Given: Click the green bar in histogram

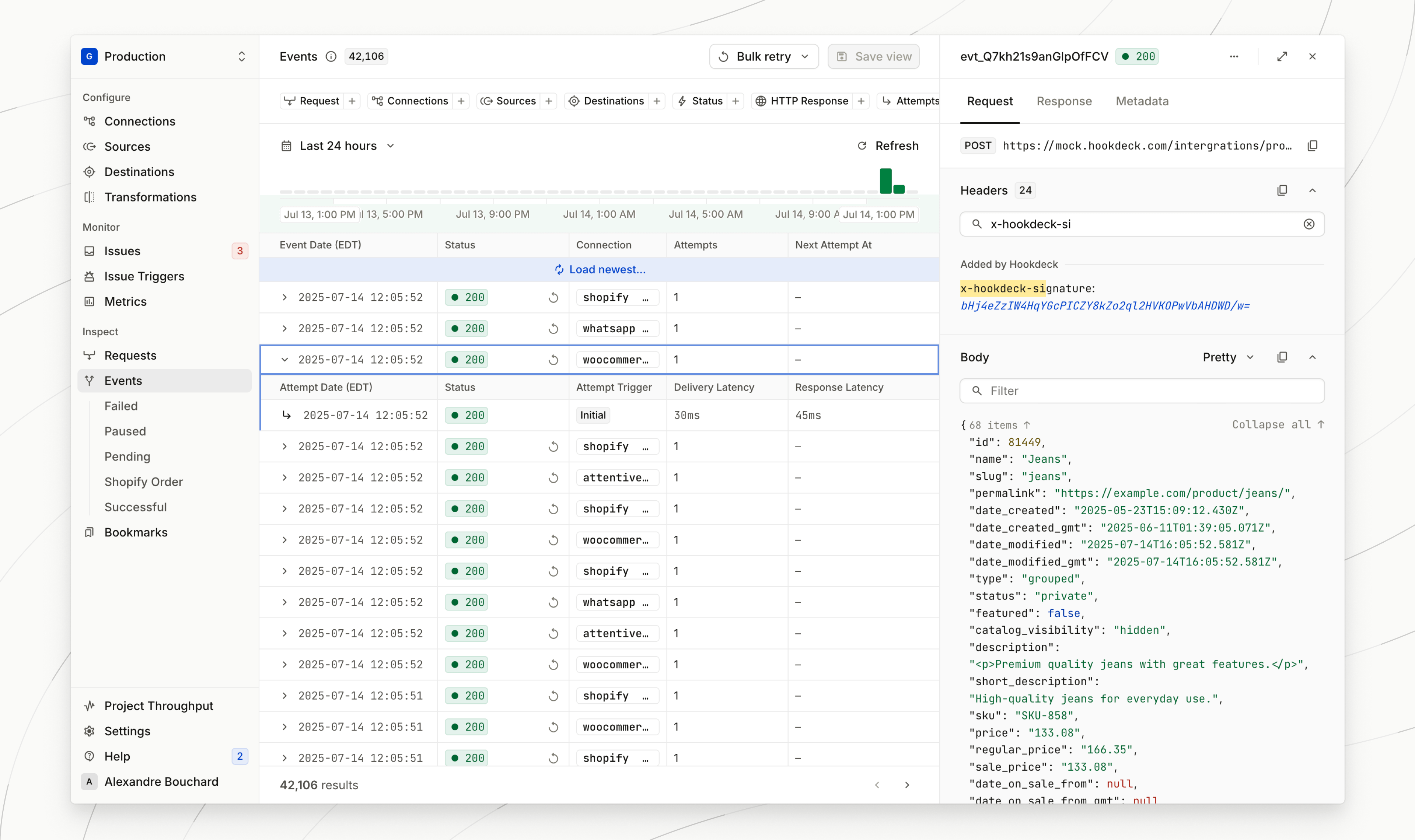Looking at the screenshot, I should [885, 181].
